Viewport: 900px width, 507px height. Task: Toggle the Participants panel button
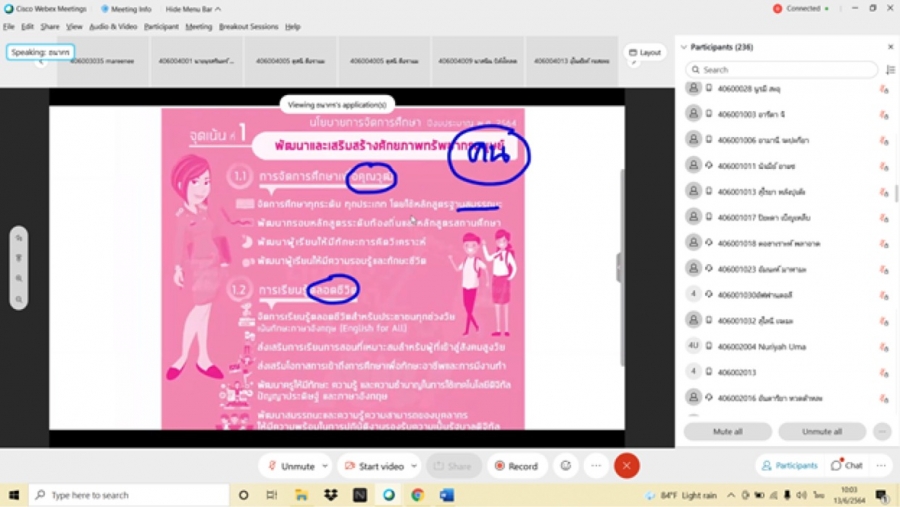(789, 466)
